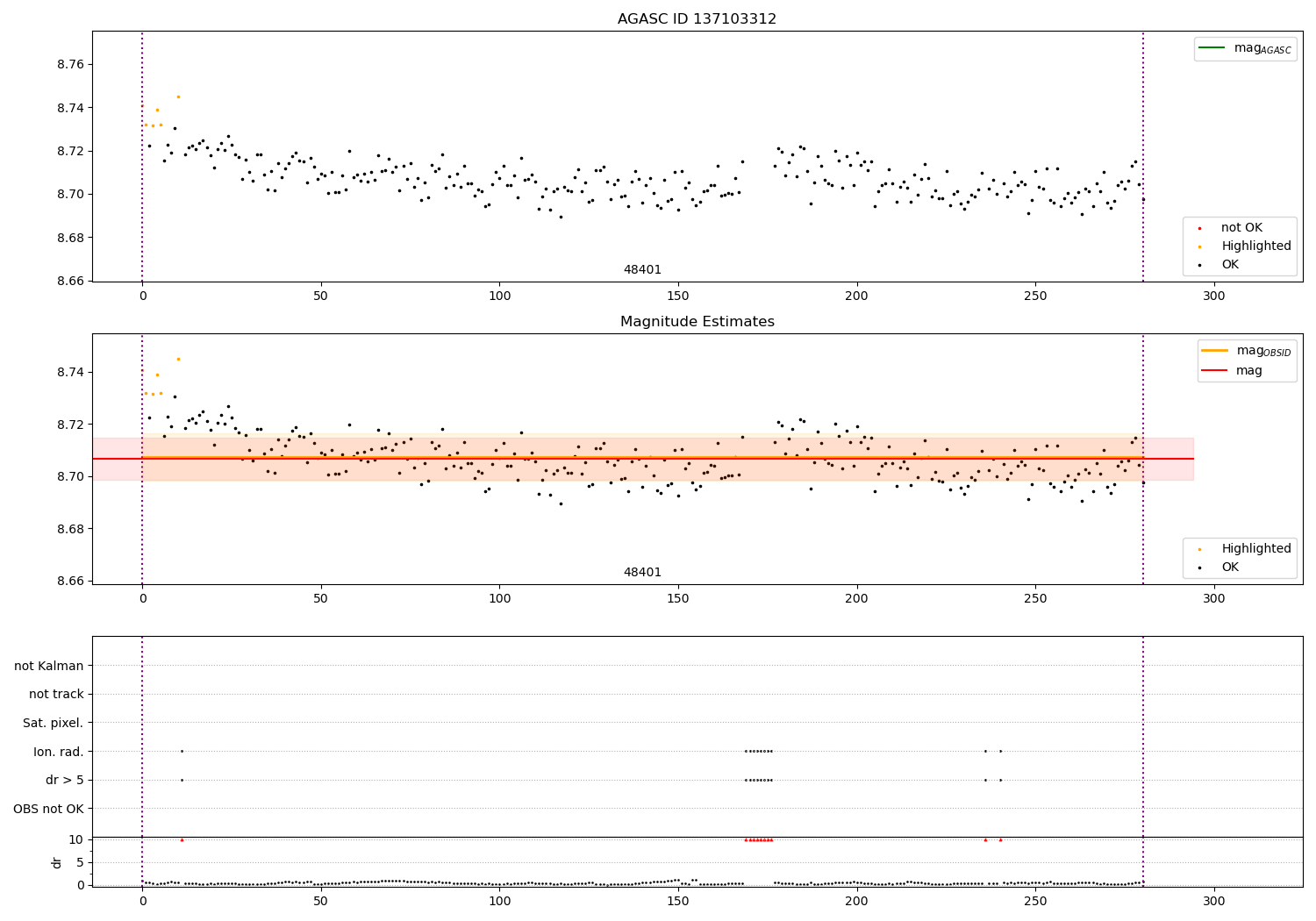This screenshot has width=1316, height=921.
Task: Click the "dr > 5" row label
Action: (65, 781)
